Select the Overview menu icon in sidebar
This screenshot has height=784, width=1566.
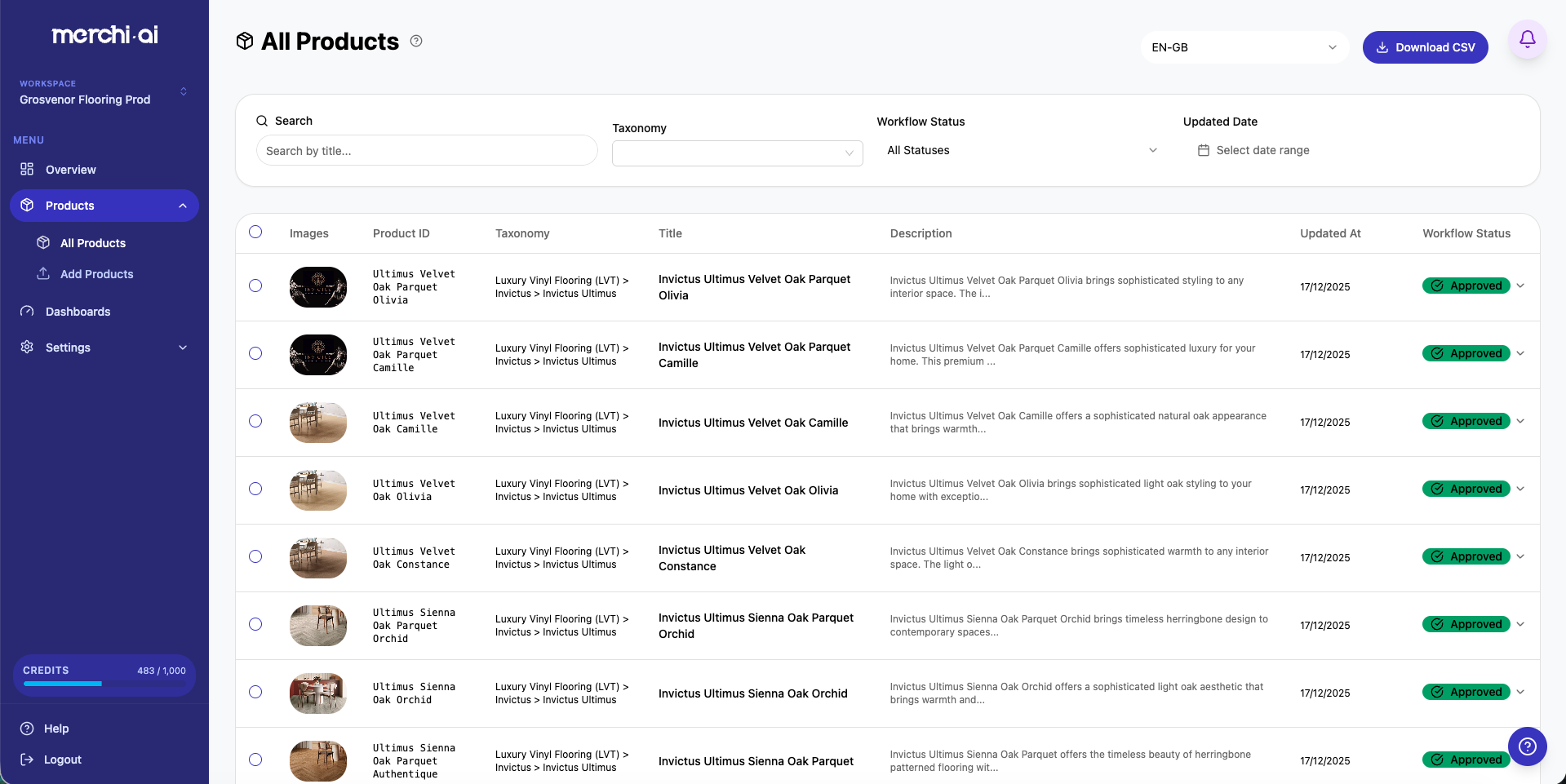point(26,170)
